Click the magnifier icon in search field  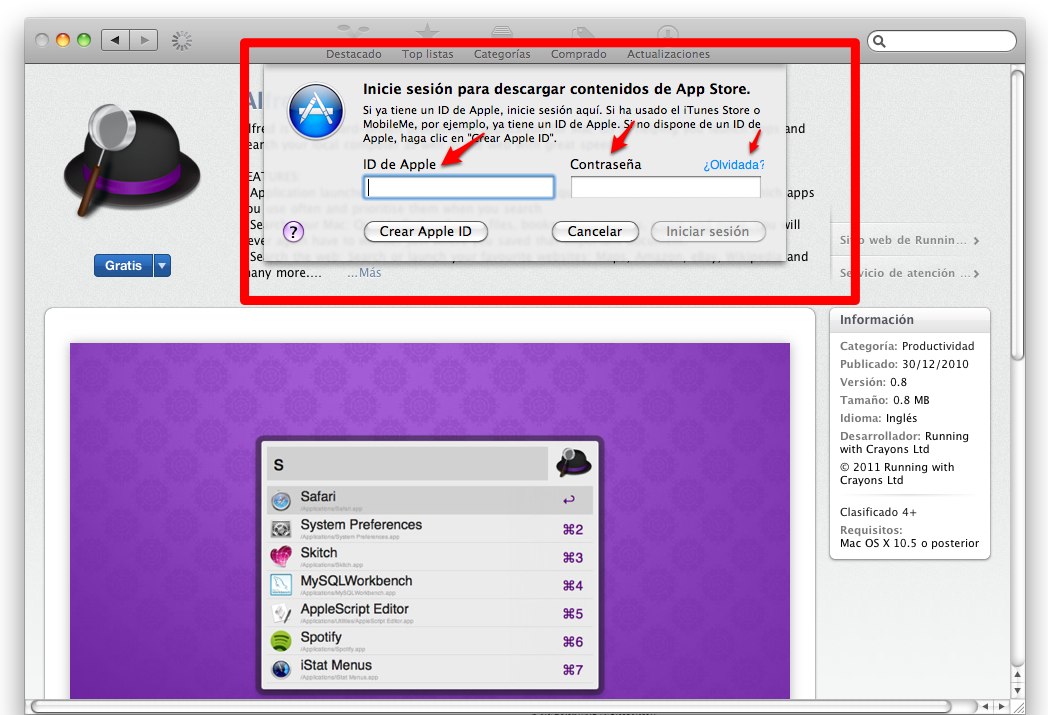(880, 41)
